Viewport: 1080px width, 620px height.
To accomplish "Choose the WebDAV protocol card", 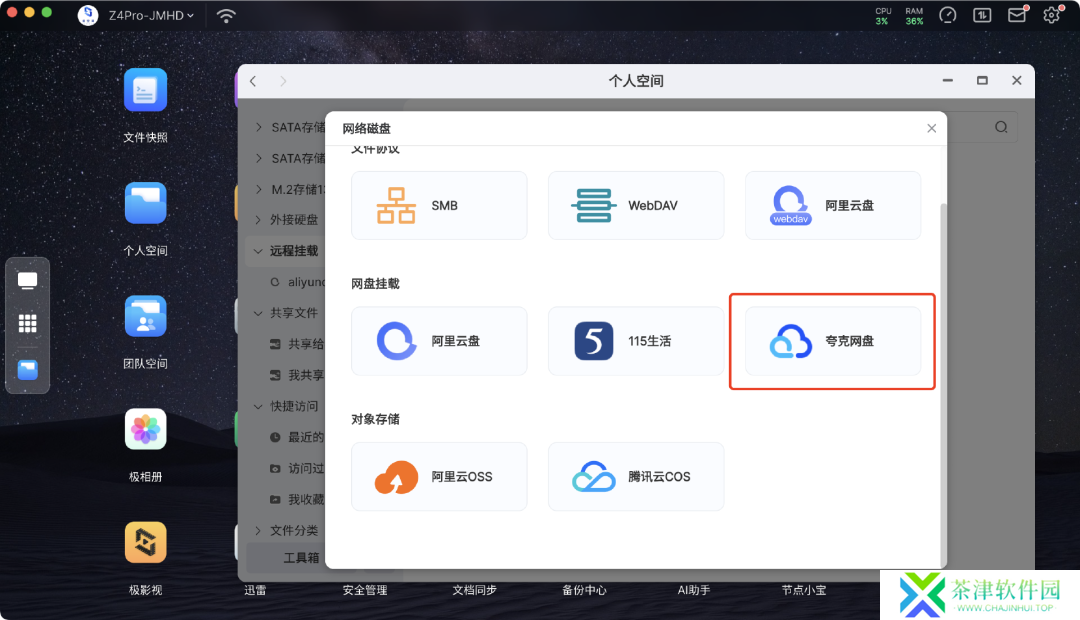I will [x=636, y=205].
